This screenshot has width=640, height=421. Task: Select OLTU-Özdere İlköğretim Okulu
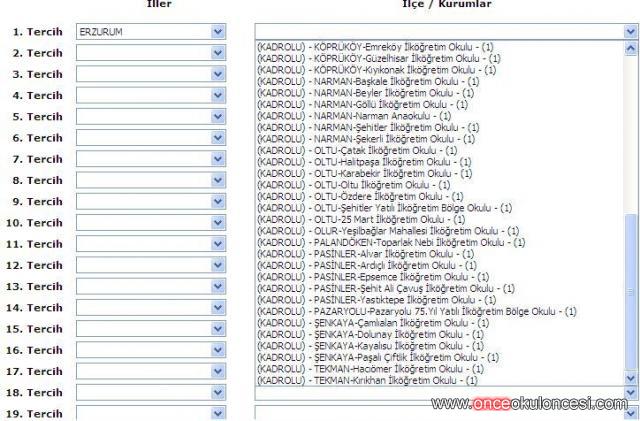pos(440,196)
